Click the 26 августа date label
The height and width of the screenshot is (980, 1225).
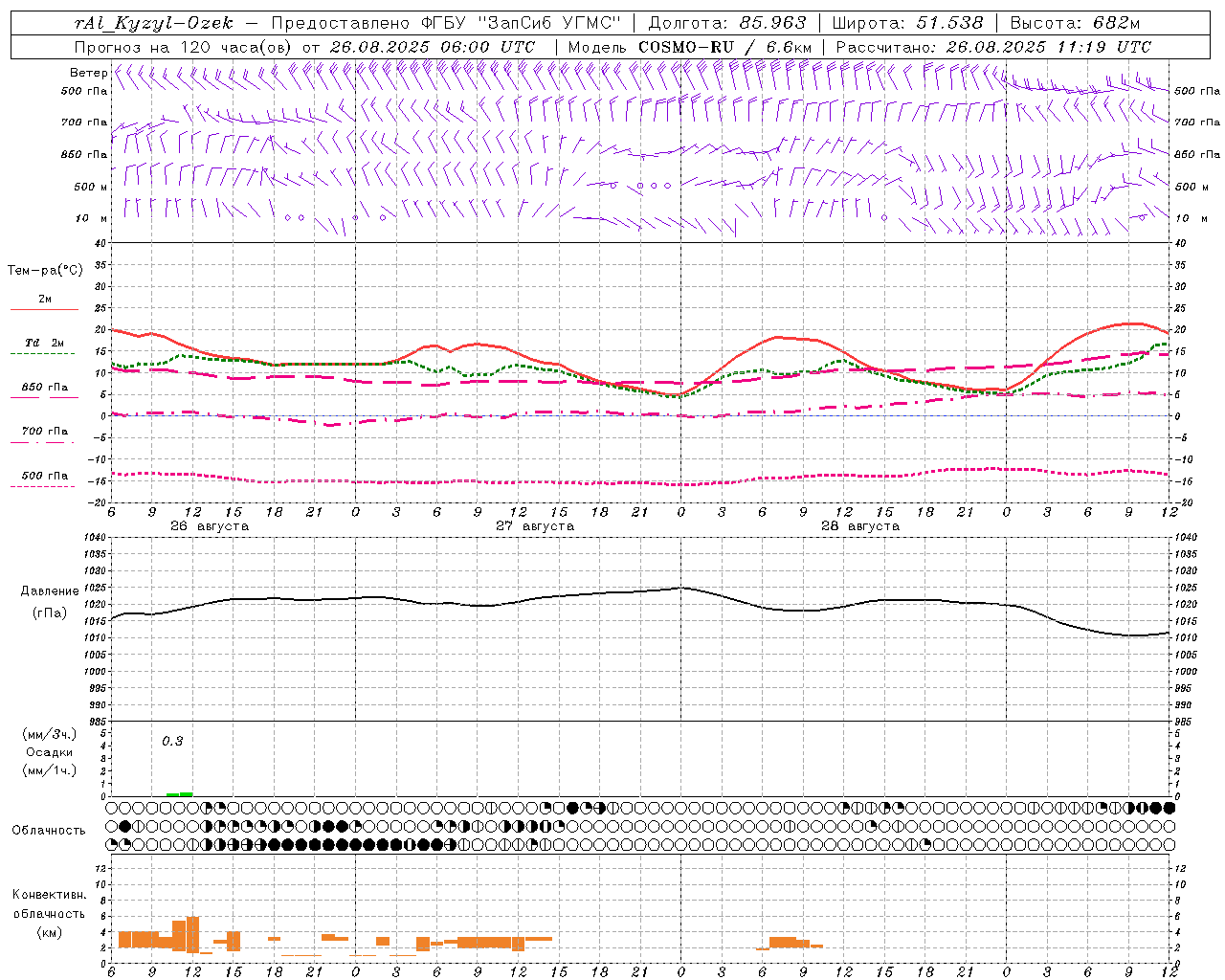click(x=210, y=526)
